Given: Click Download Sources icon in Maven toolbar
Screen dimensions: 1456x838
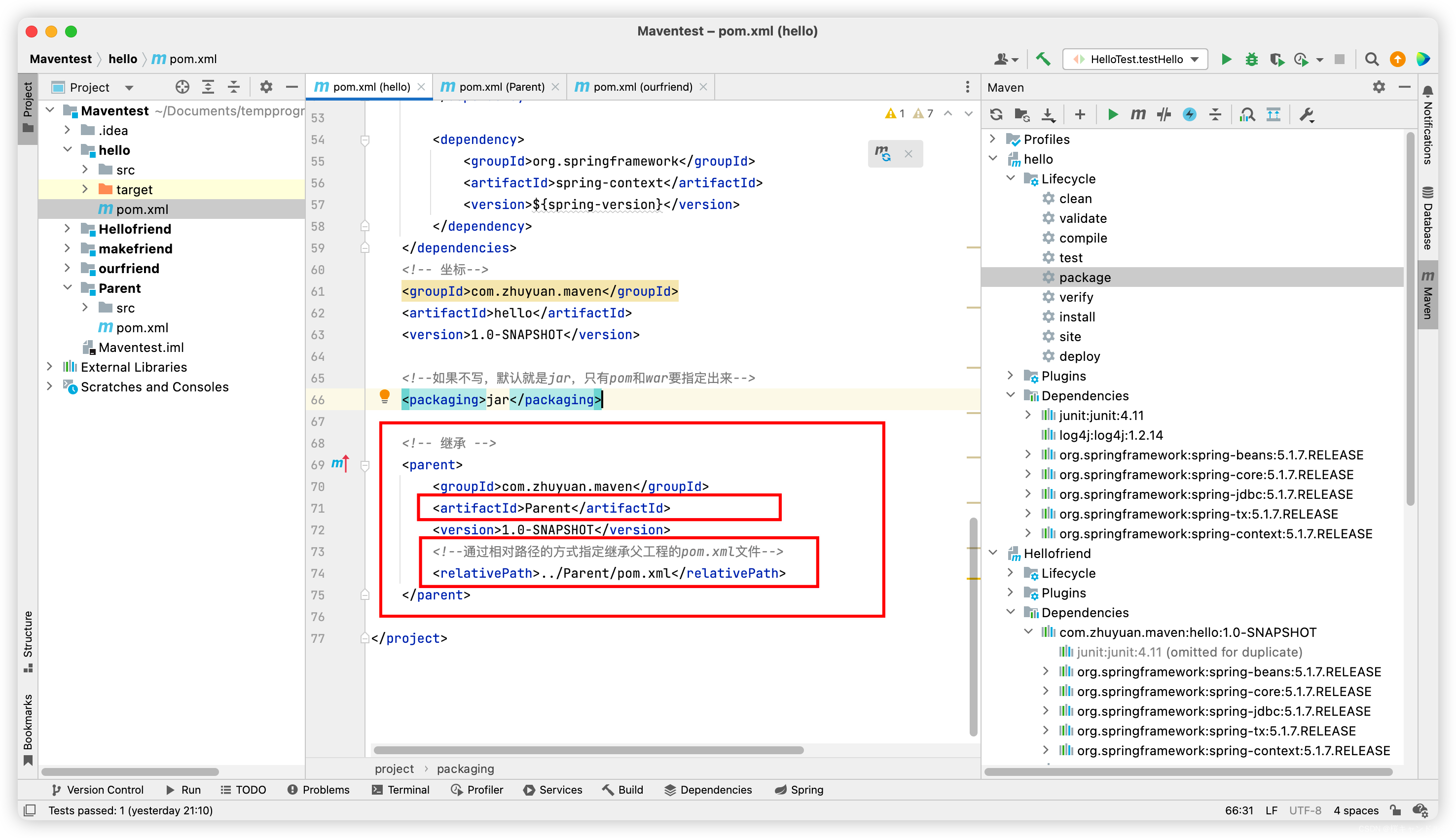Looking at the screenshot, I should (1049, 114).
